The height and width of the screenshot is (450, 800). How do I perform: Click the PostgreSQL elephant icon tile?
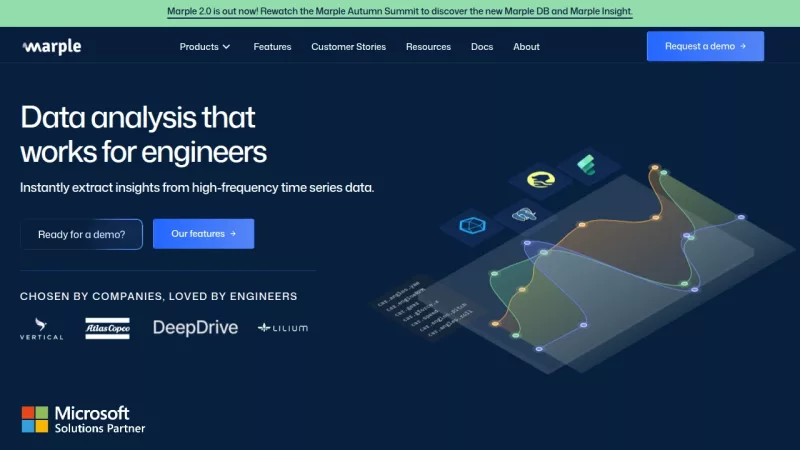tap(525, 214)
